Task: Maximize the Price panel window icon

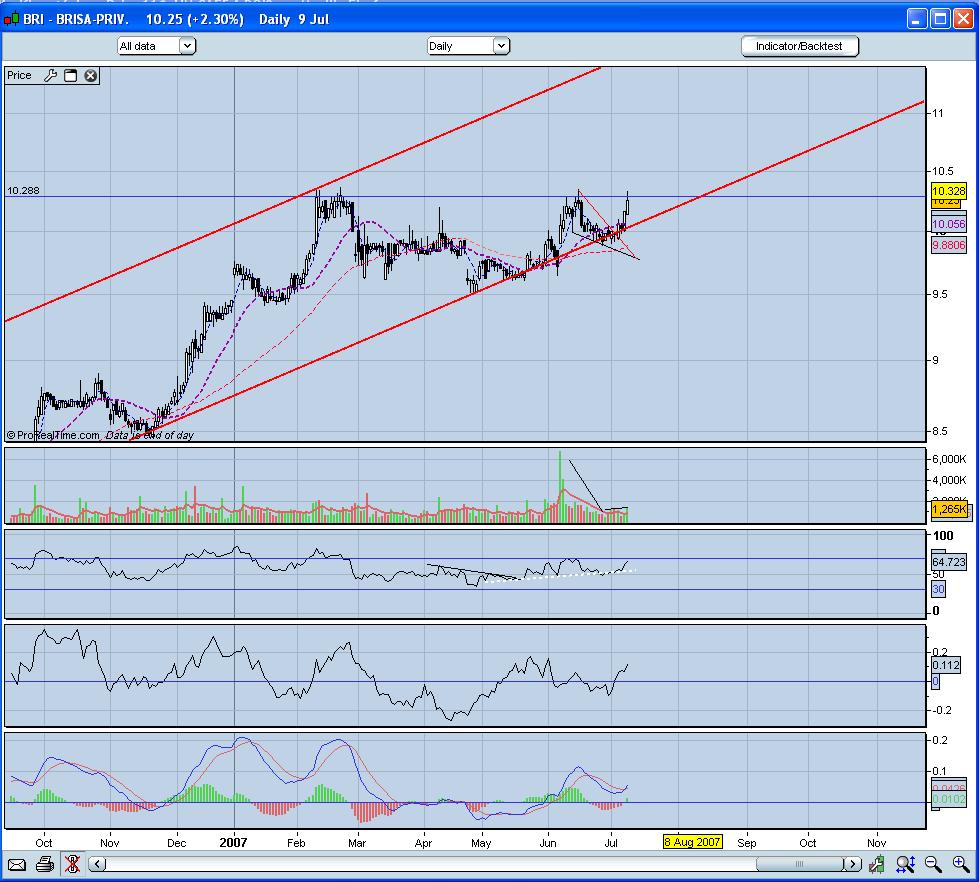Action: [x=71, y=76]
